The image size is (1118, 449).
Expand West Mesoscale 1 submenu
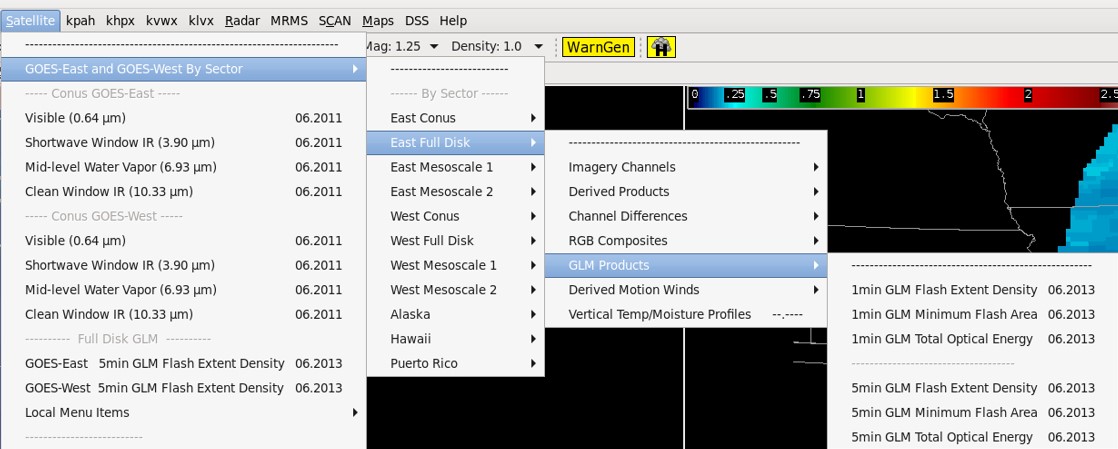click(x=456, y=265)
